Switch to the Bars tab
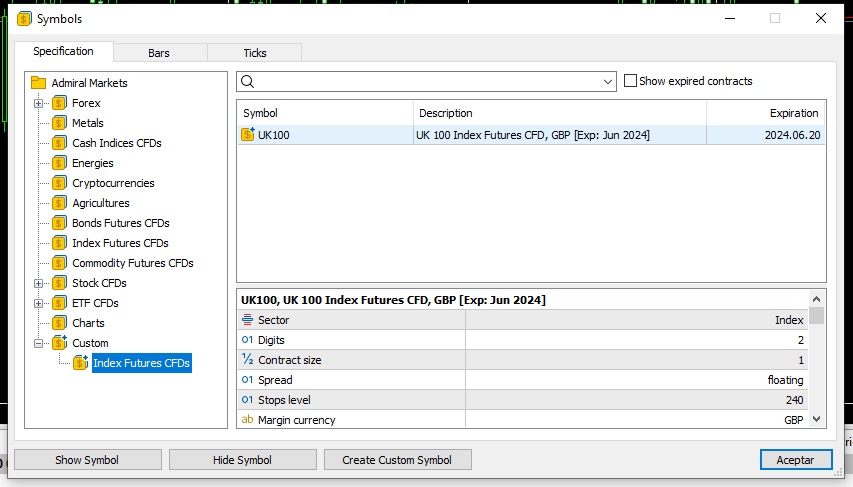Screen dimensions: 853x487 point(159,53)
